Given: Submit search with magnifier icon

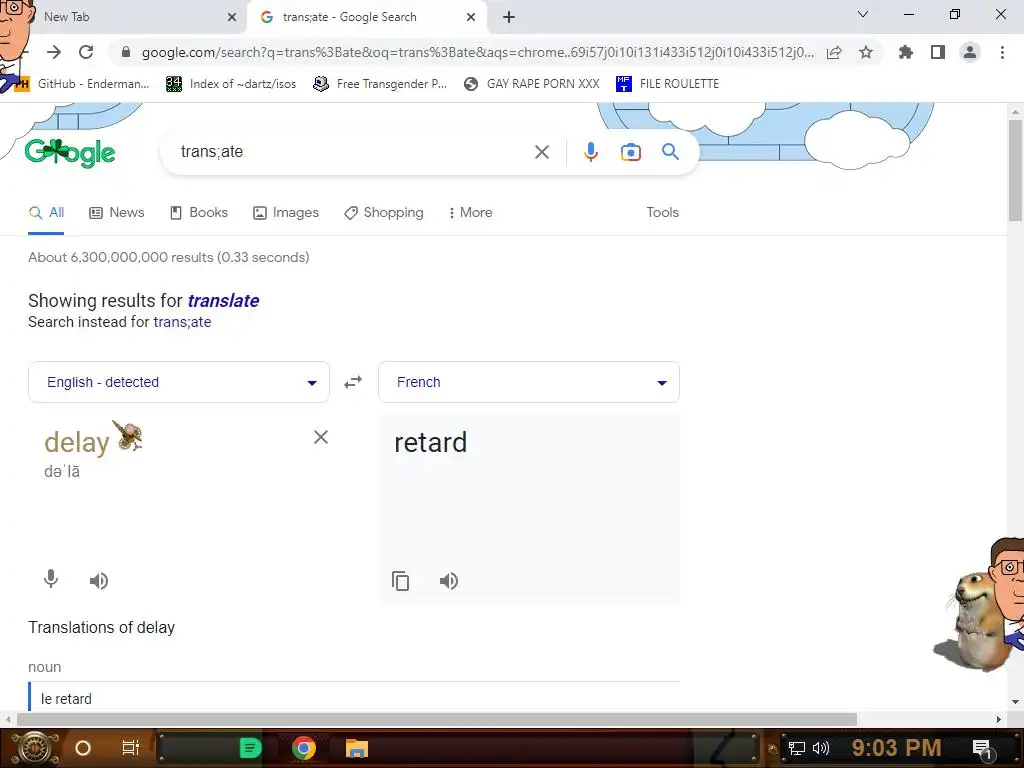Looking at the screenshot, I should coord(670,152).
